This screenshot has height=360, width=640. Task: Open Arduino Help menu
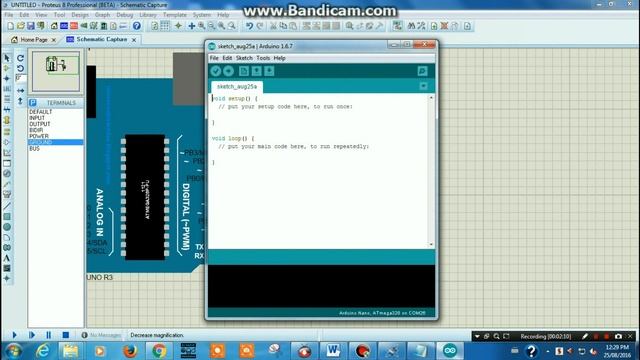tap(279, 58)
